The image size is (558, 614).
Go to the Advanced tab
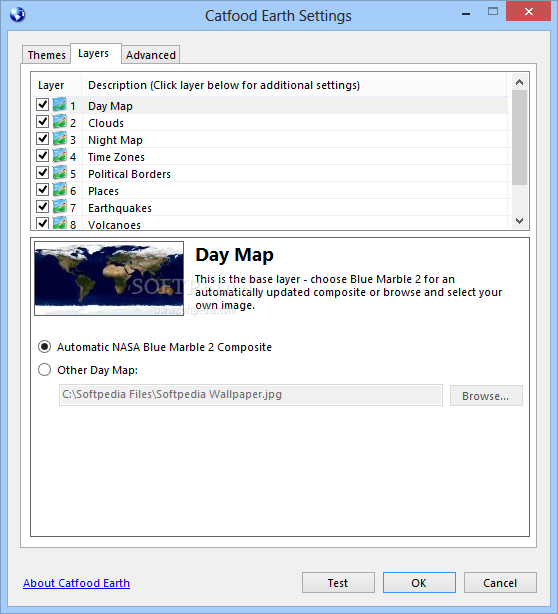point(151,55)
